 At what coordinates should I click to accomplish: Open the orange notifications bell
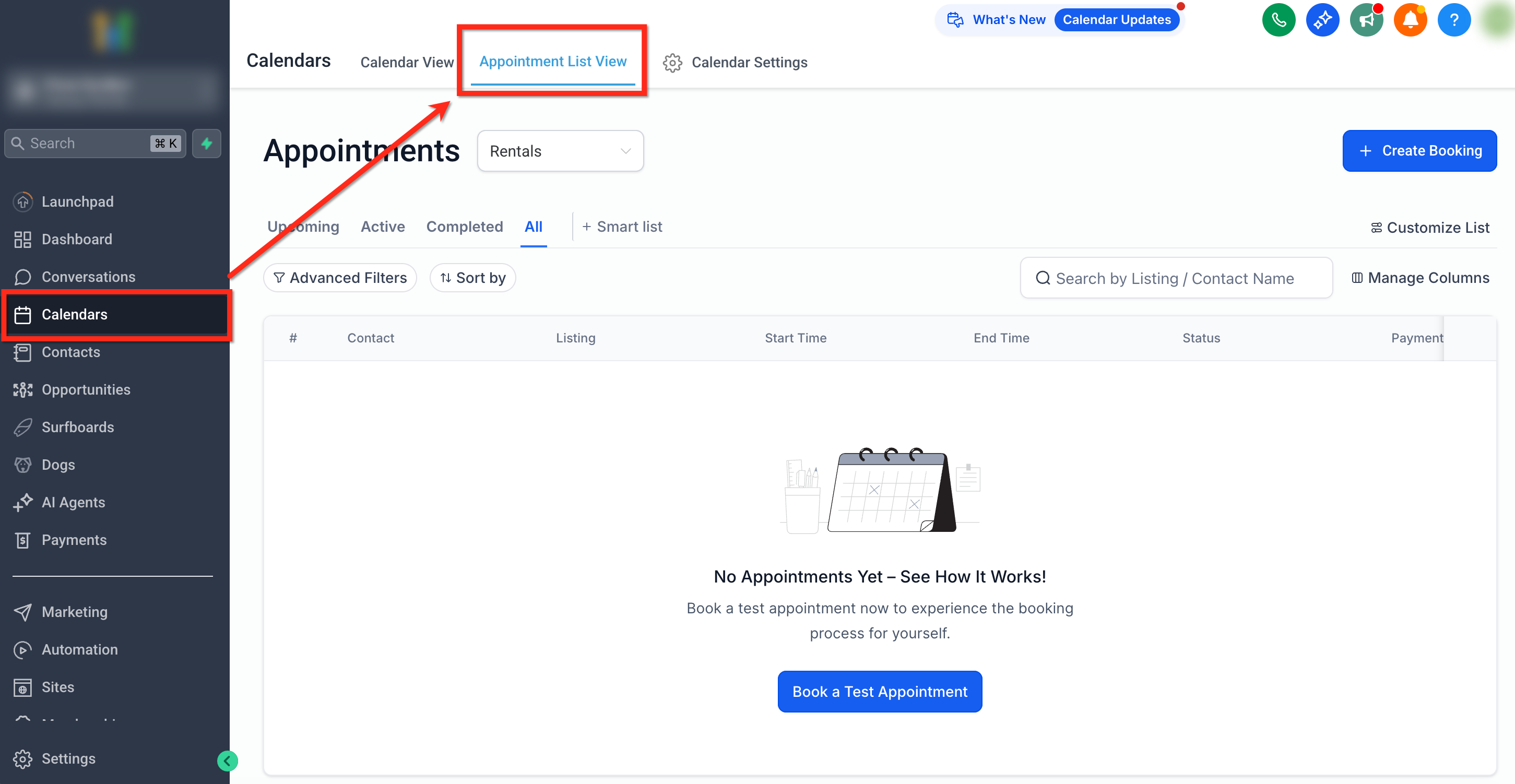(x=1410, y=20)
